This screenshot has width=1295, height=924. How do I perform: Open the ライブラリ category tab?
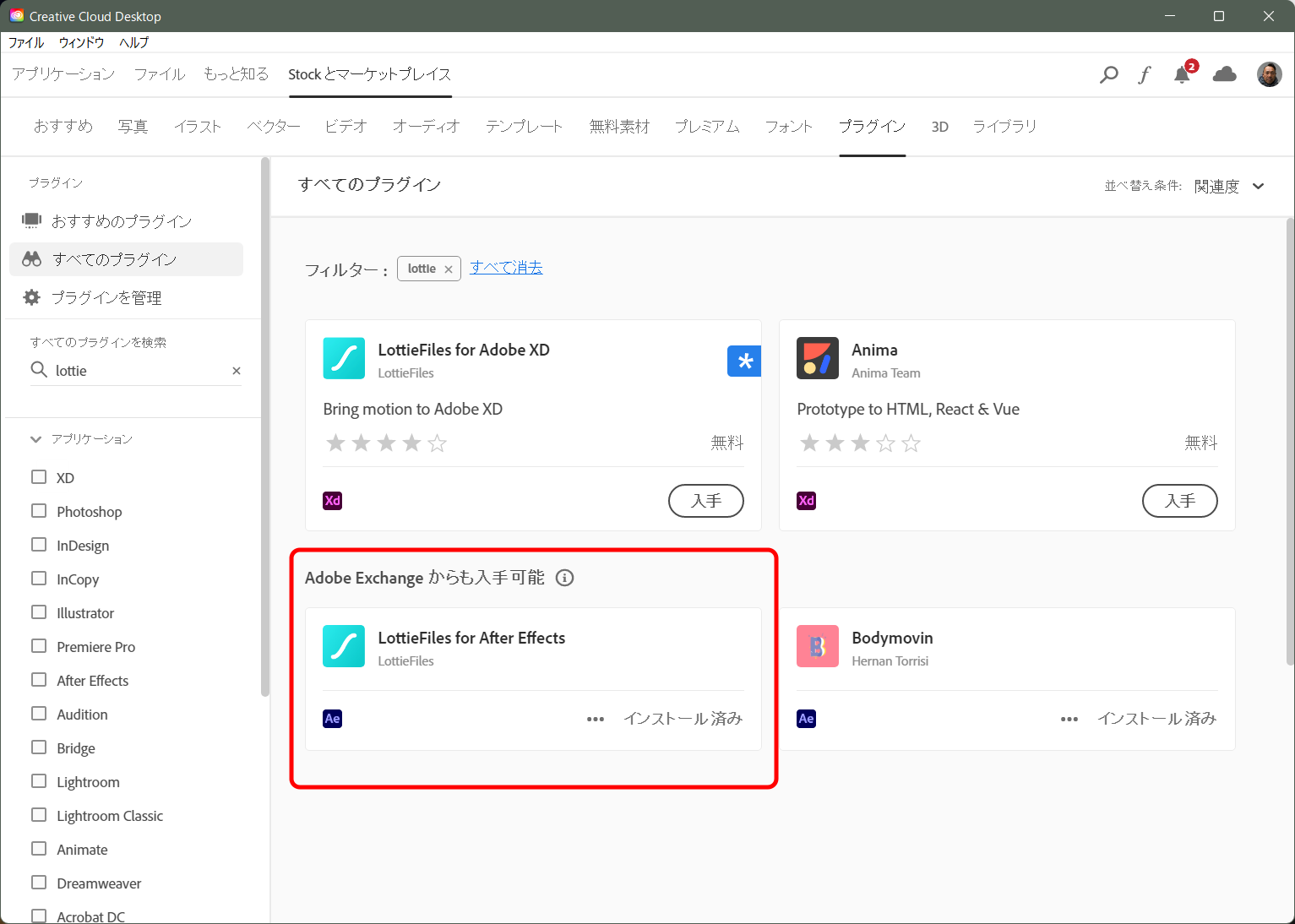tap(1004, 127)
